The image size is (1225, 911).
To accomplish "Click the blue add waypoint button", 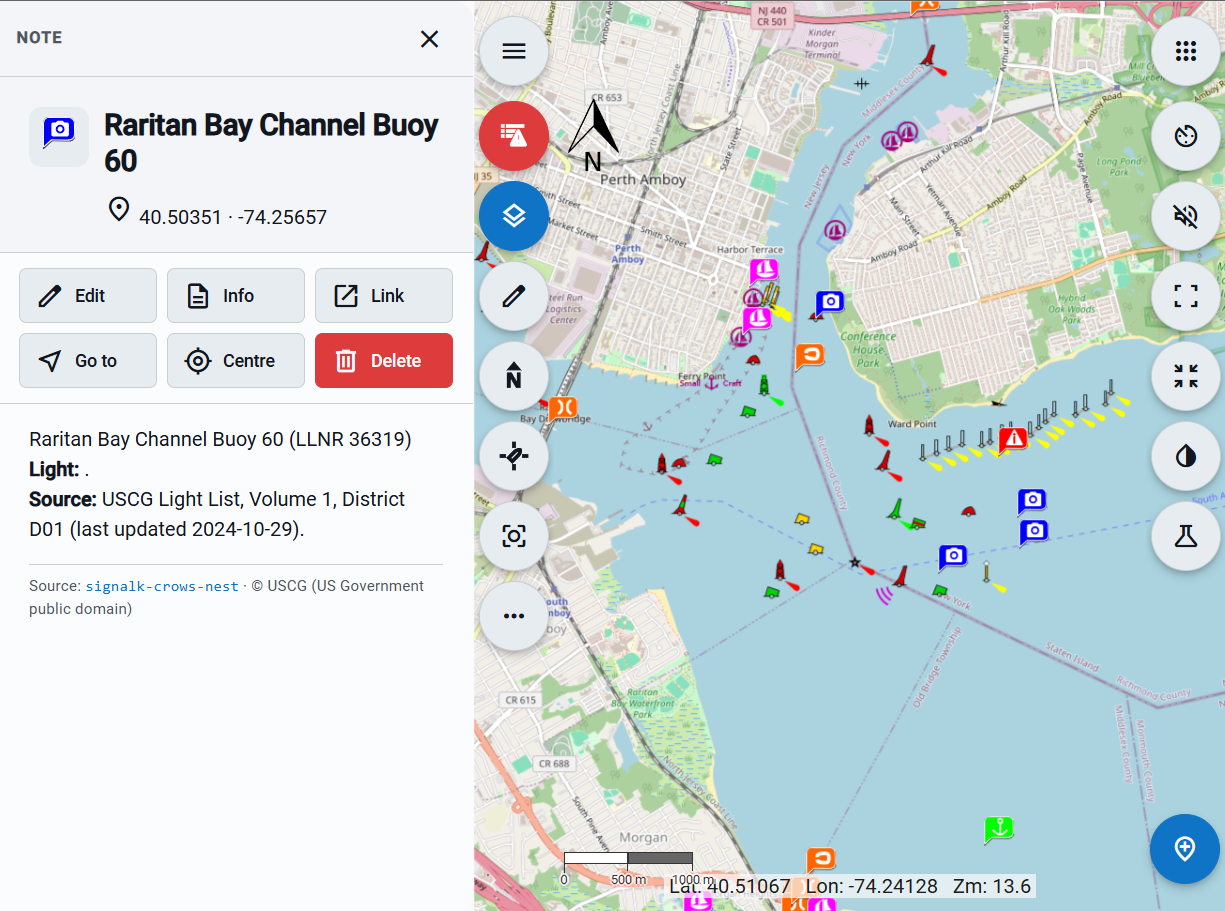I will [1185, 849].
